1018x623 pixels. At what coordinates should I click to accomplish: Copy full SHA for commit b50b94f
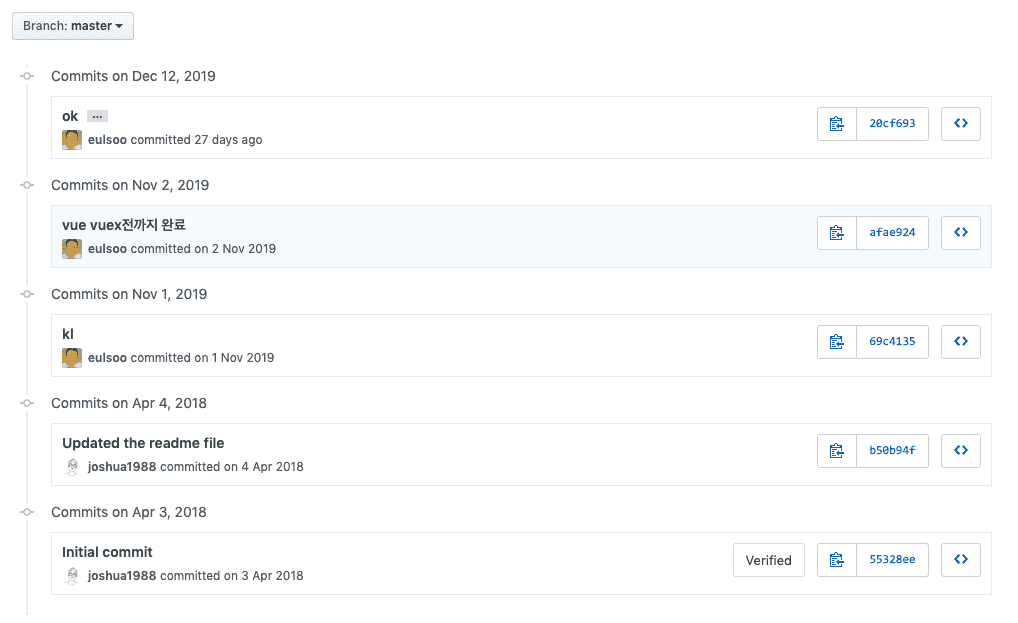coord(836,451)
